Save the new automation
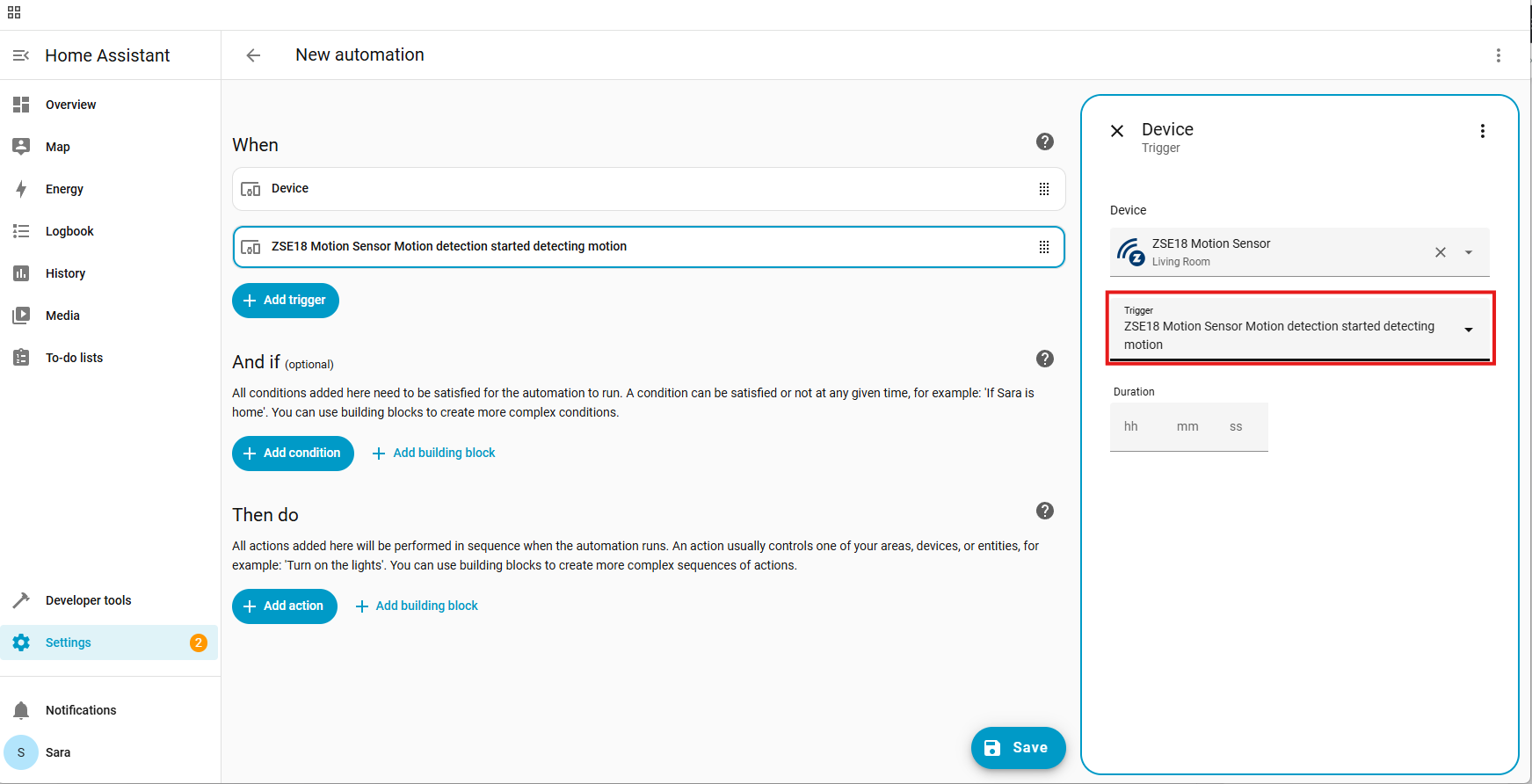 coord(1019,748)
